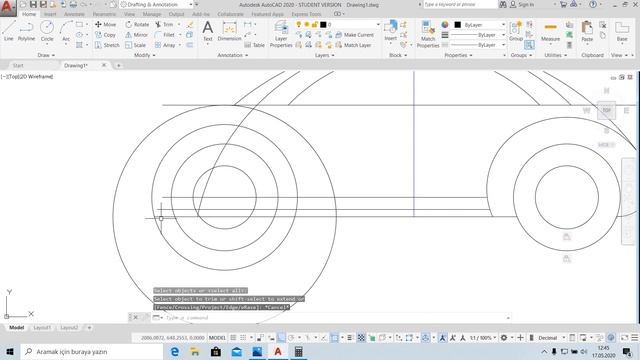Viewport: 640px width, 360px height.
Task: Click the Plot (print) icon in the quick access toolbar
Action: pos(73,4)
